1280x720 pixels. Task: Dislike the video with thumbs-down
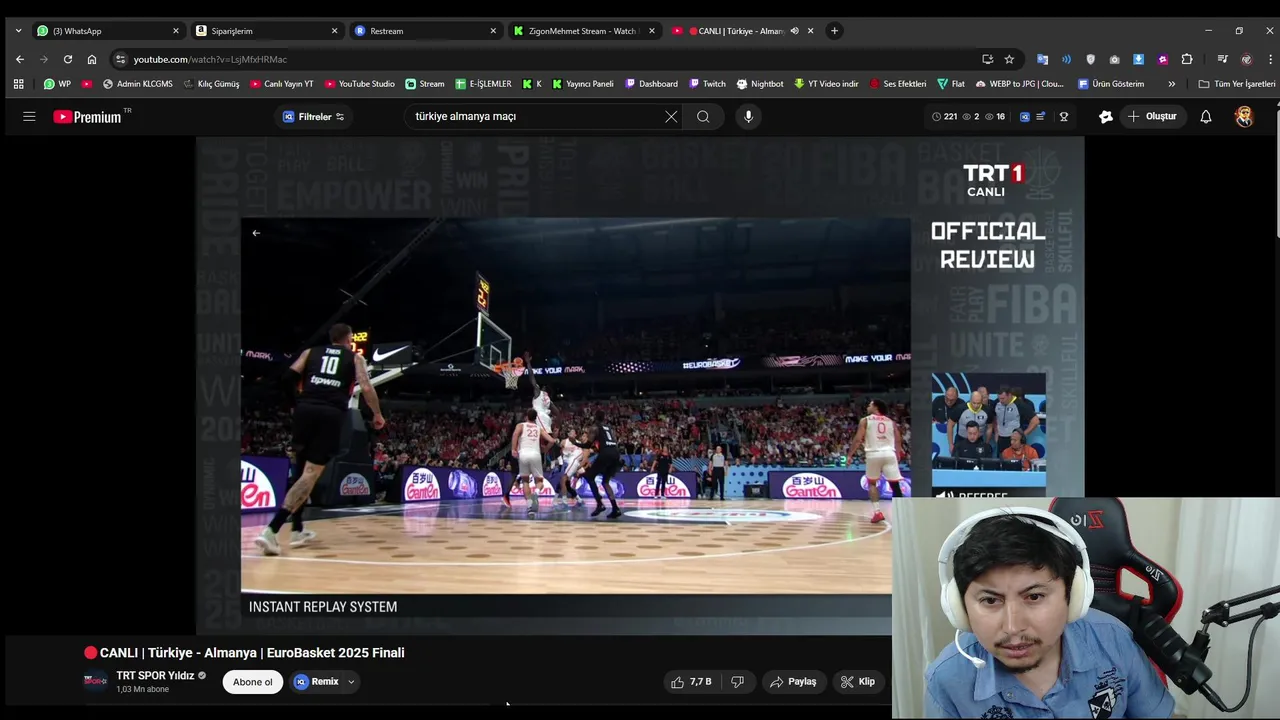click(x=737, y=682)
